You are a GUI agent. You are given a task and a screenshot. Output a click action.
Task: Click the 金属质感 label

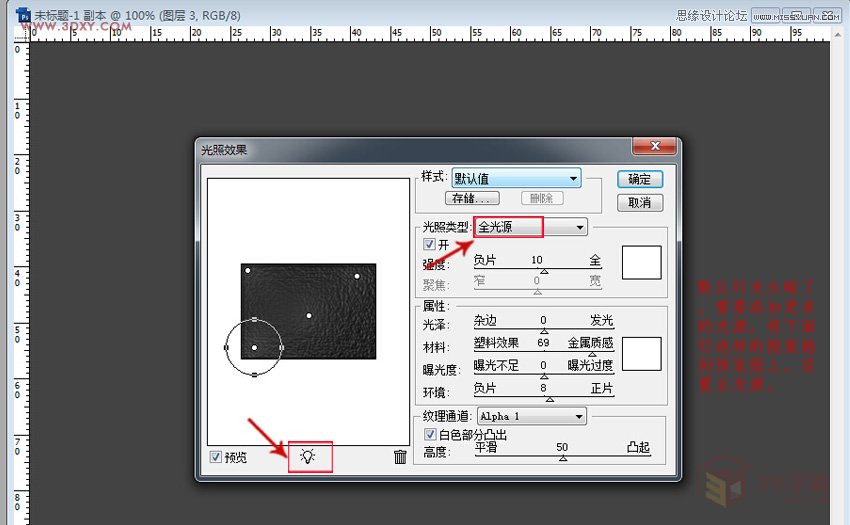coord(590,343)
